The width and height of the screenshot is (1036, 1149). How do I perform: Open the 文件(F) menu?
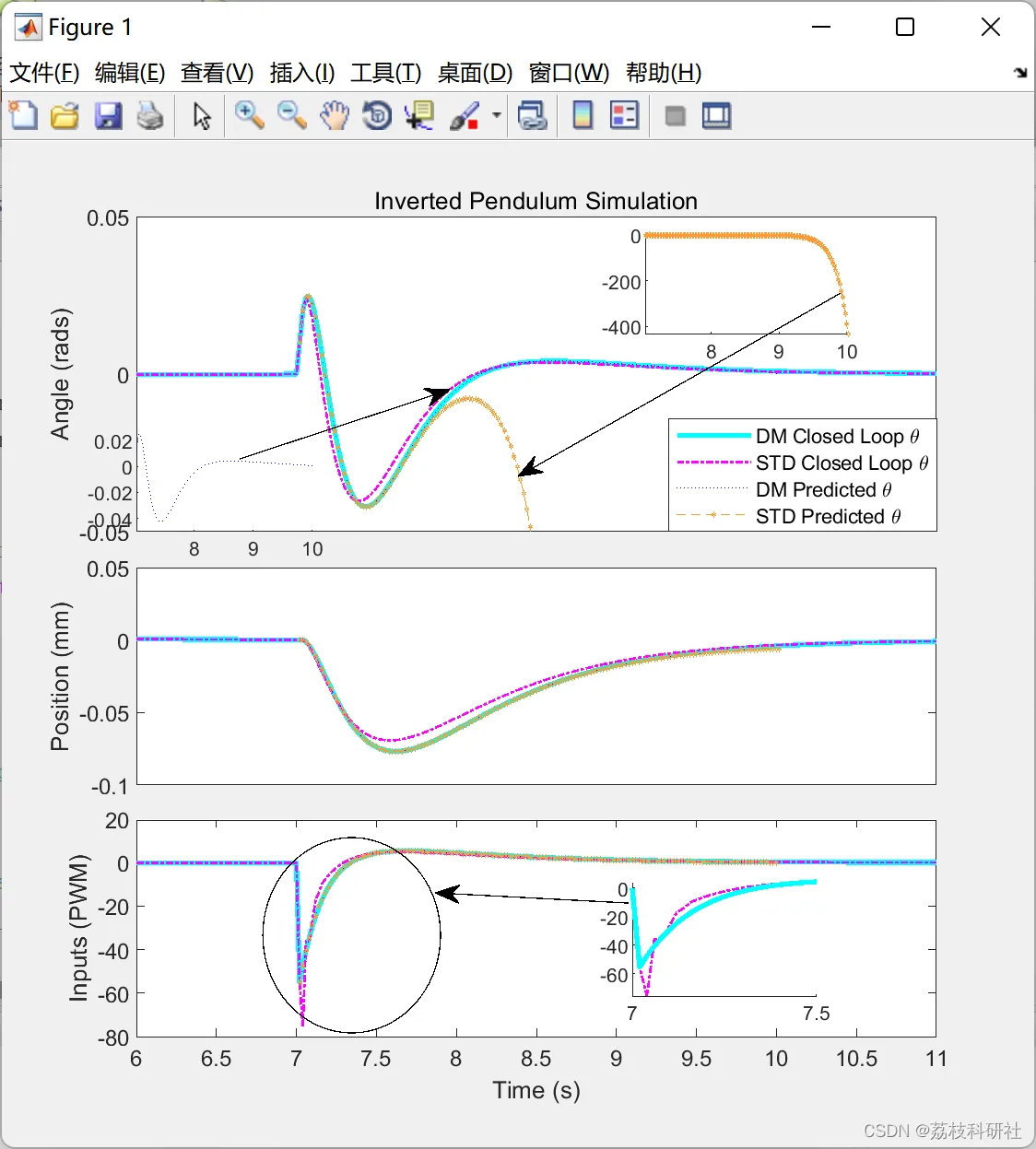point(44,73)
